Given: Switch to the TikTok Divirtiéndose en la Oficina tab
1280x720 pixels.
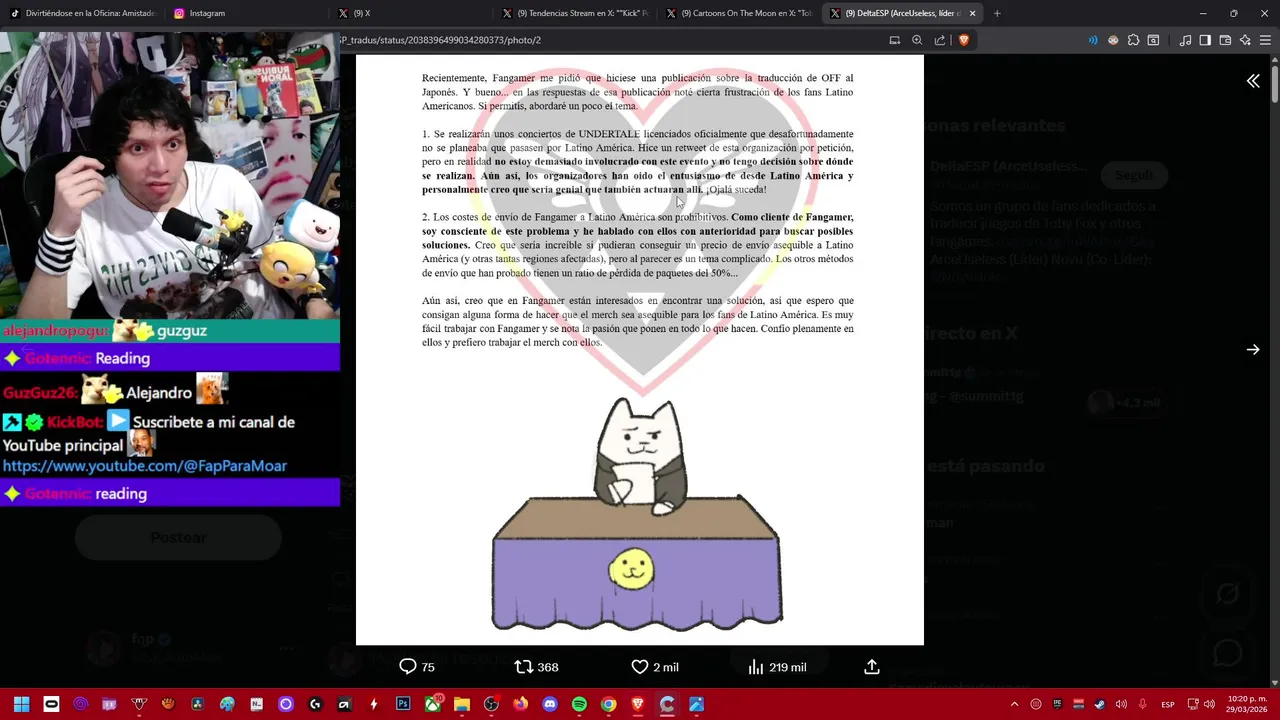Looking at the screenshot, I should [84, 13].
